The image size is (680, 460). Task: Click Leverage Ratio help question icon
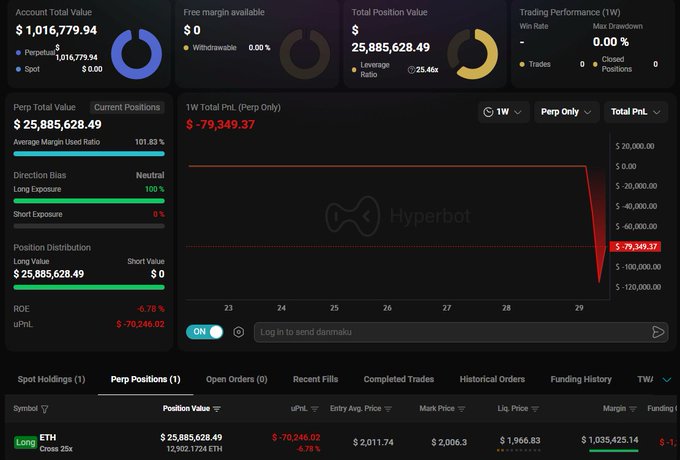[411, 70]
